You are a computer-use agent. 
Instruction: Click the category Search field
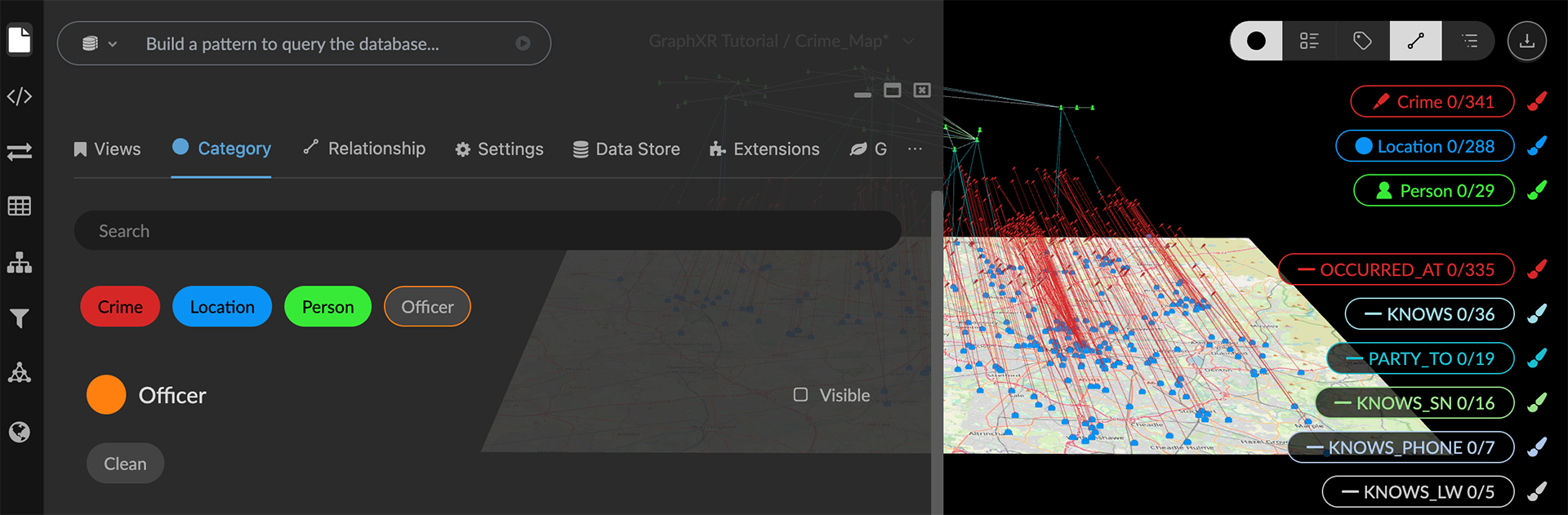487,231
